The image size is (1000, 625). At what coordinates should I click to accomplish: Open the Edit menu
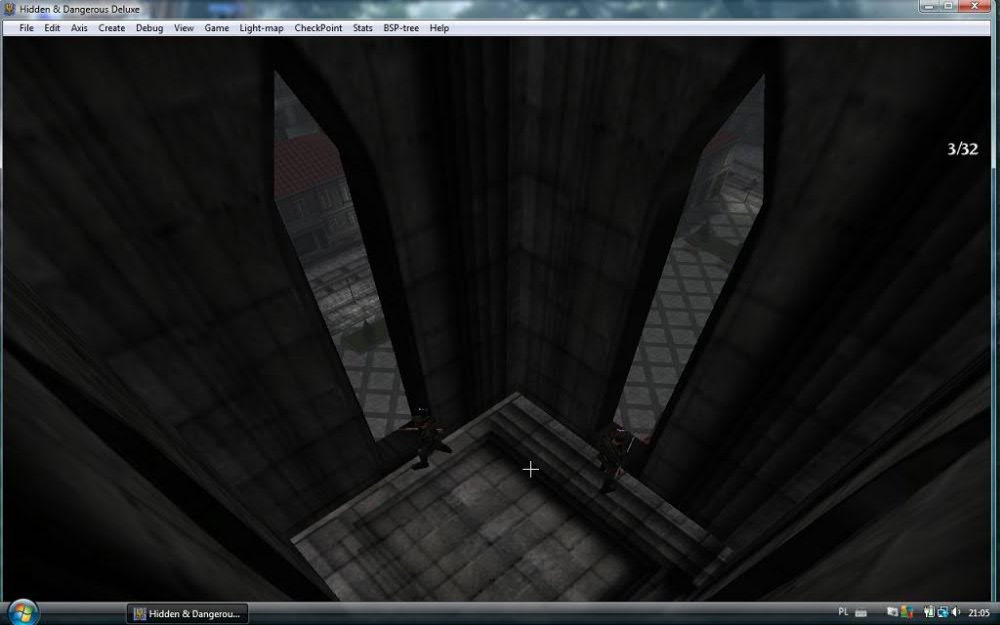point(52,28)
